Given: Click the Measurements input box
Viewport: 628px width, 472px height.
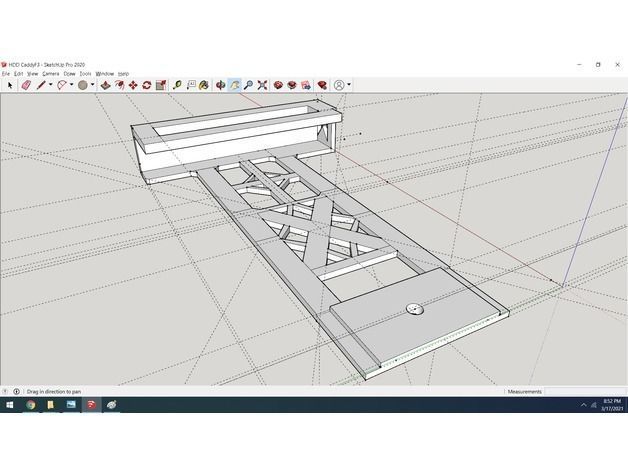Looking at the screenshot, I should [x=586, y=391].
